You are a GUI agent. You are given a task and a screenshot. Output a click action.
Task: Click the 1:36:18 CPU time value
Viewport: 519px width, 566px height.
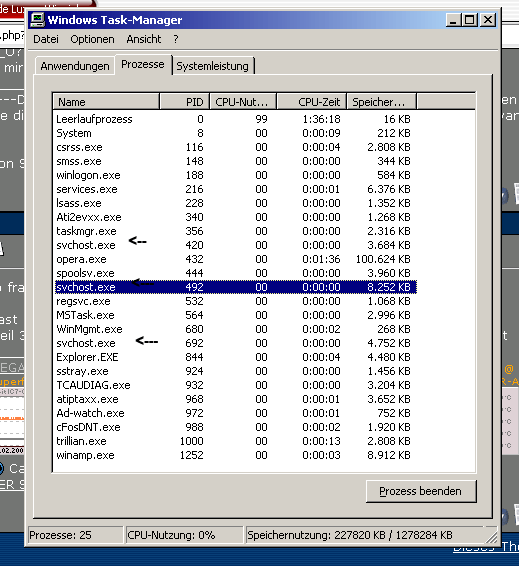(x=321, y=119)
